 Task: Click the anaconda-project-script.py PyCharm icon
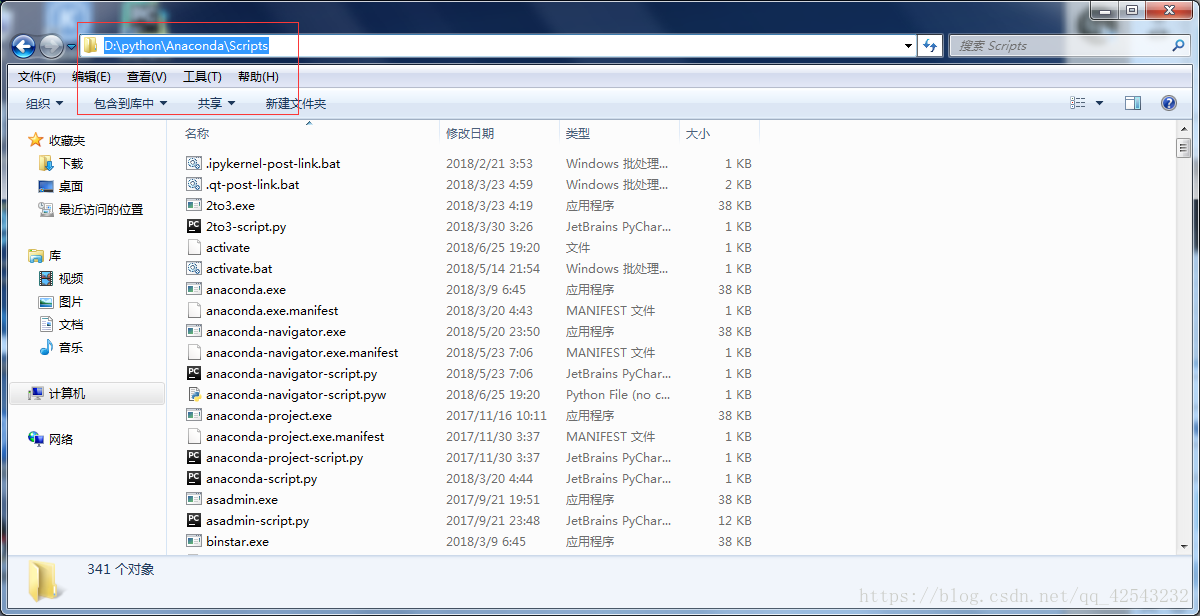194,457
